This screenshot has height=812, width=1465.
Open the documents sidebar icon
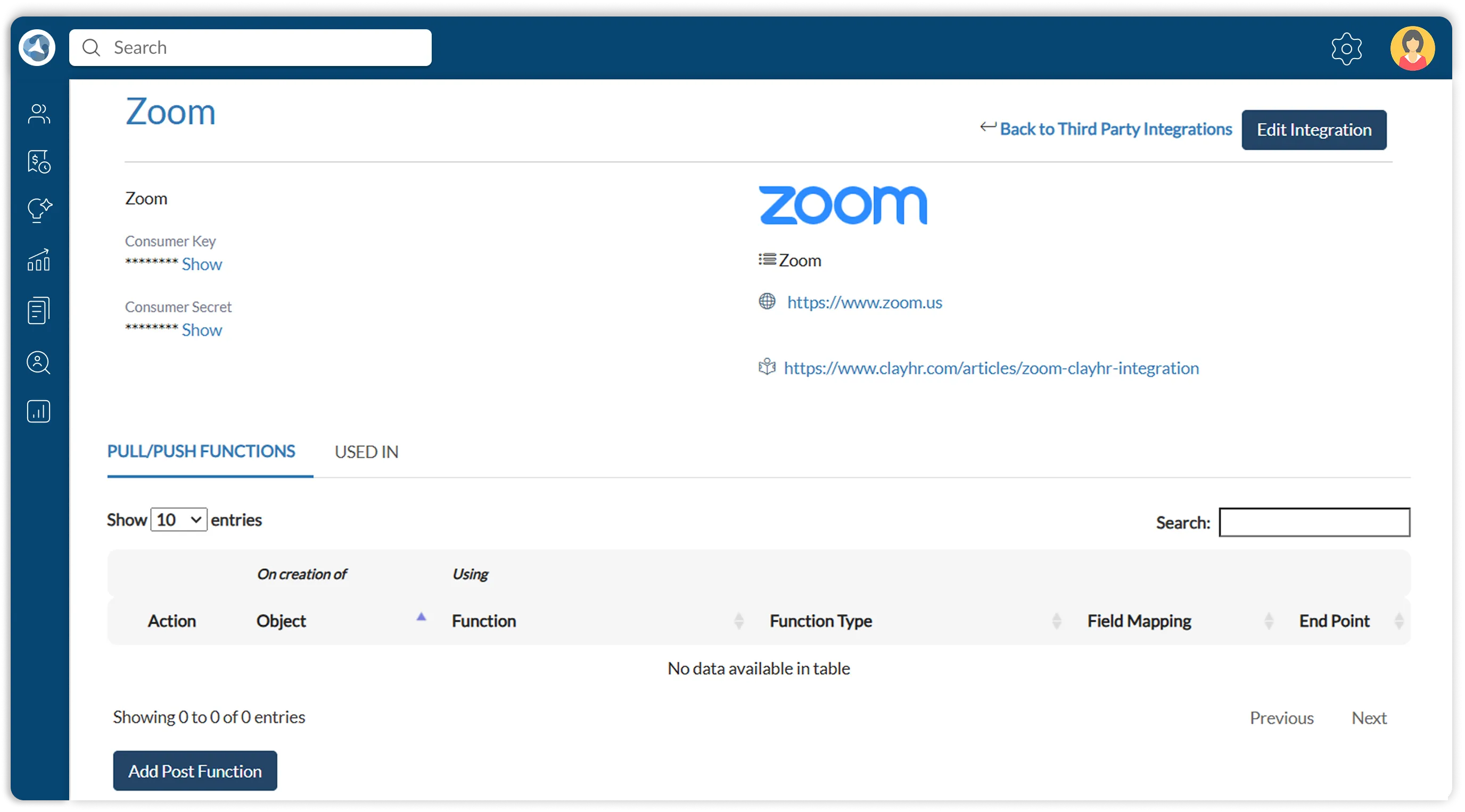pos(39,310)
